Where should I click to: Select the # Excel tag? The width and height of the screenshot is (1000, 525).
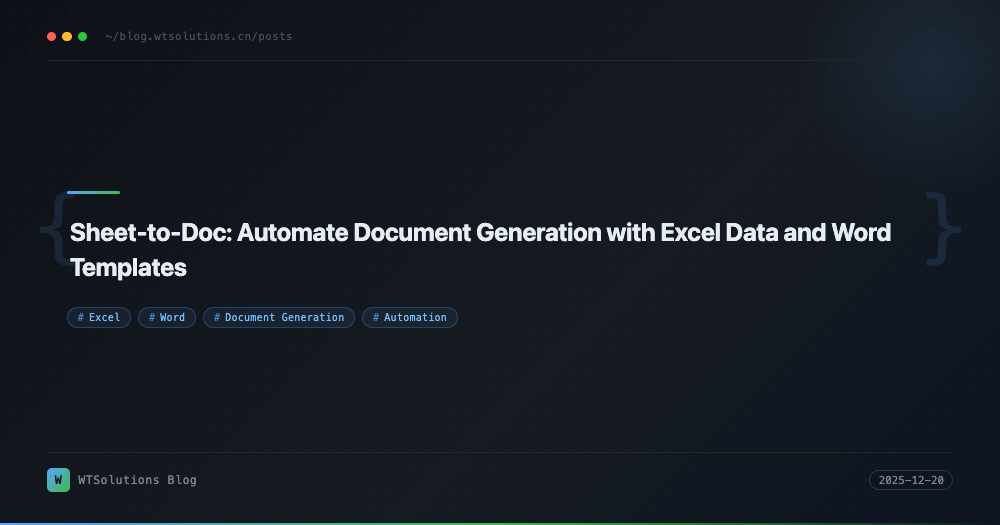(99, 318)
